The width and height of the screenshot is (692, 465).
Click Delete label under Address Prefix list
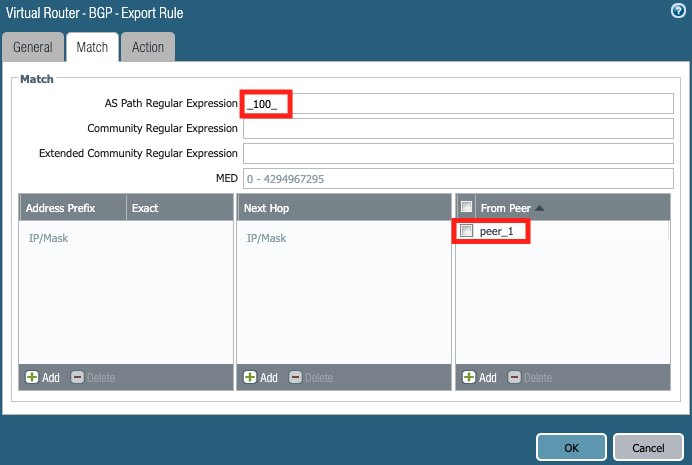tap(101, 378)
